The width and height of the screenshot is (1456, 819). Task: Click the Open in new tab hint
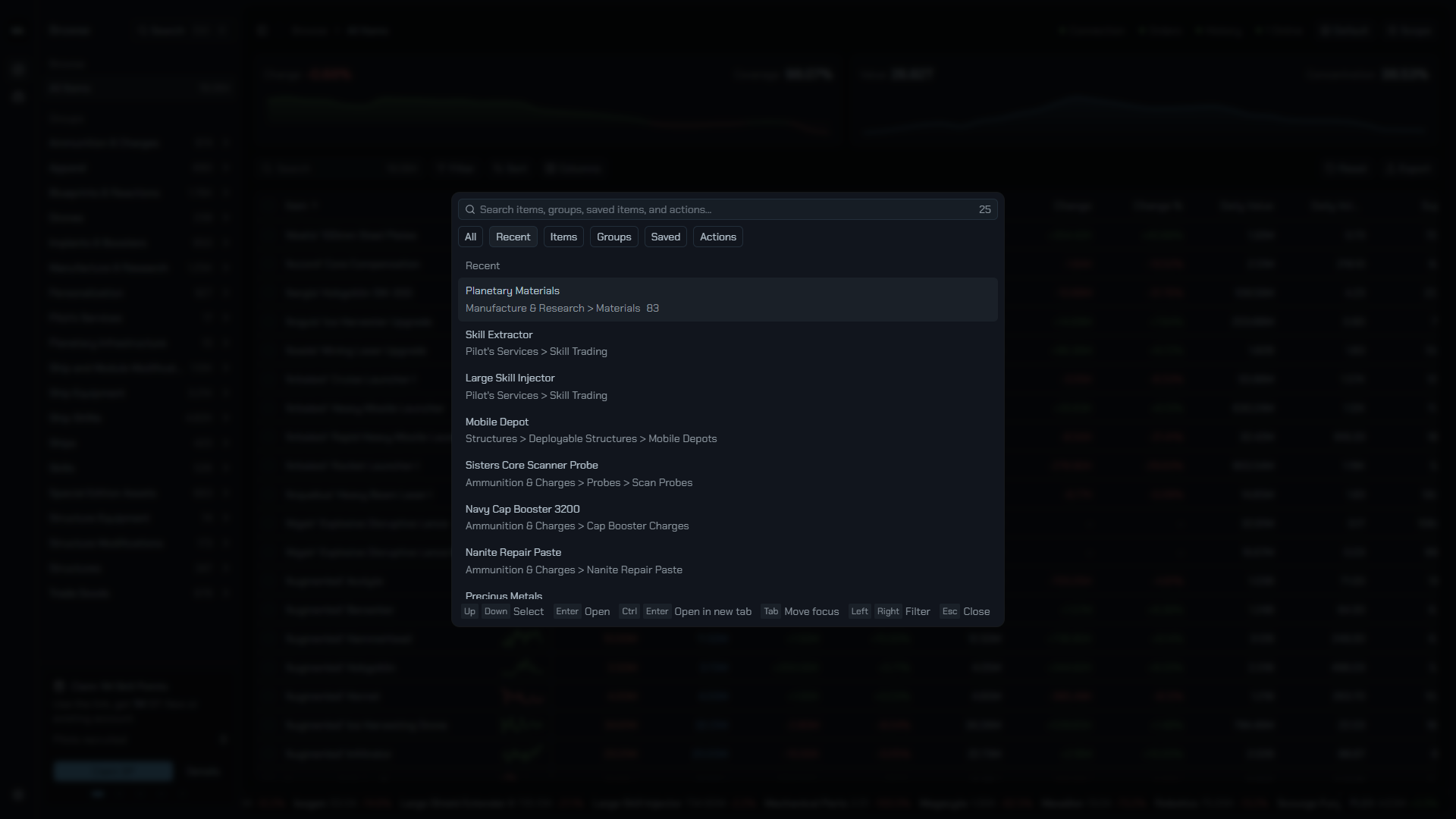point(686,611)
